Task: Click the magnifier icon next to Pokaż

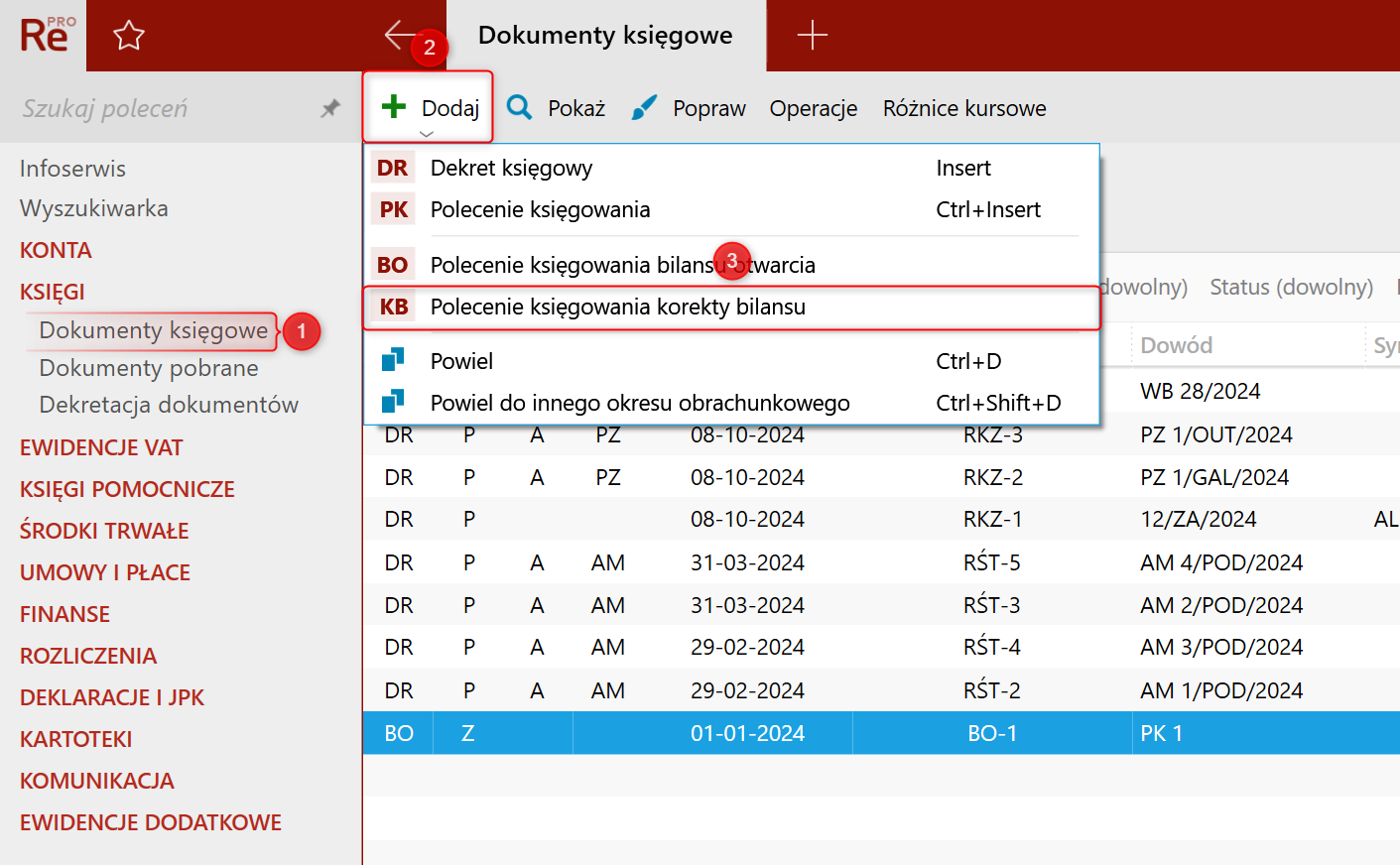Action: [519, 107]
